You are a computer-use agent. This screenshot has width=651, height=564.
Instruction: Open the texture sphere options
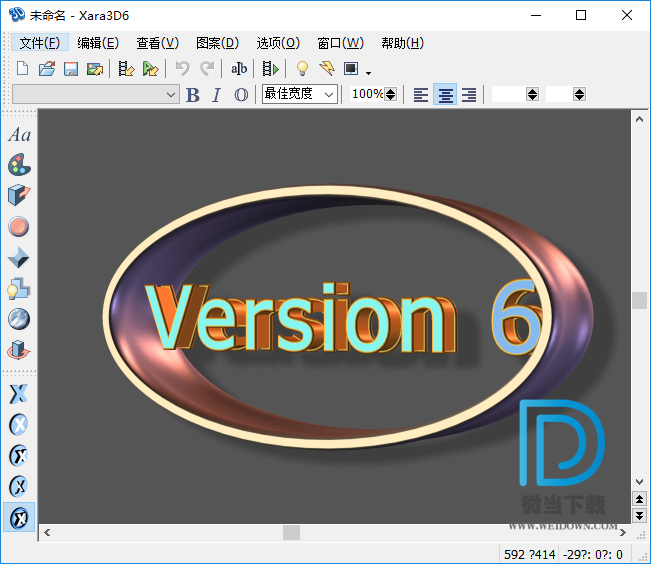coord(18,319)
